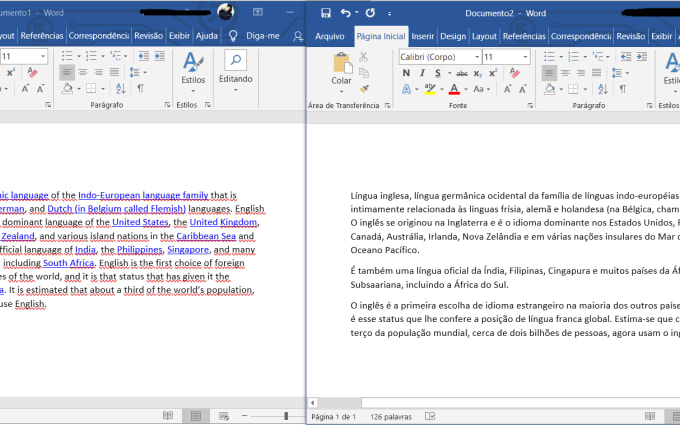Click the increase indent icon in Documento1
The image size is (680, 425).
click(x=160, y=56)
